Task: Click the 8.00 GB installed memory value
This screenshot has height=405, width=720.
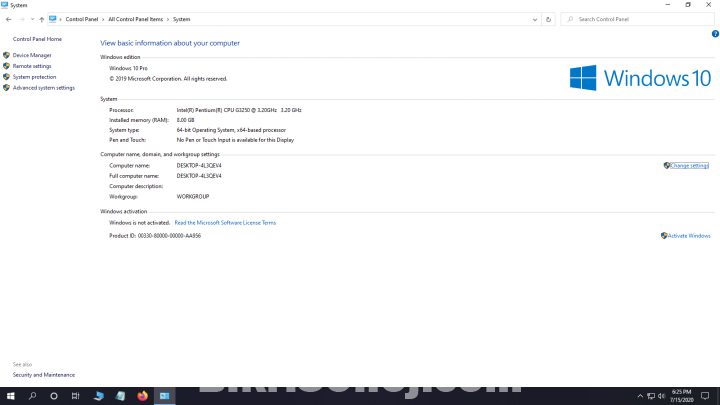Action: pos(186,120)
